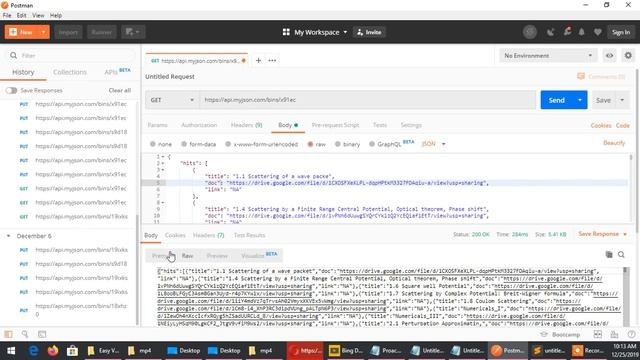The width and height of the screenshot is (640, 360).
Task: Click the response pane vertical scrollbar
Action: 625,297
